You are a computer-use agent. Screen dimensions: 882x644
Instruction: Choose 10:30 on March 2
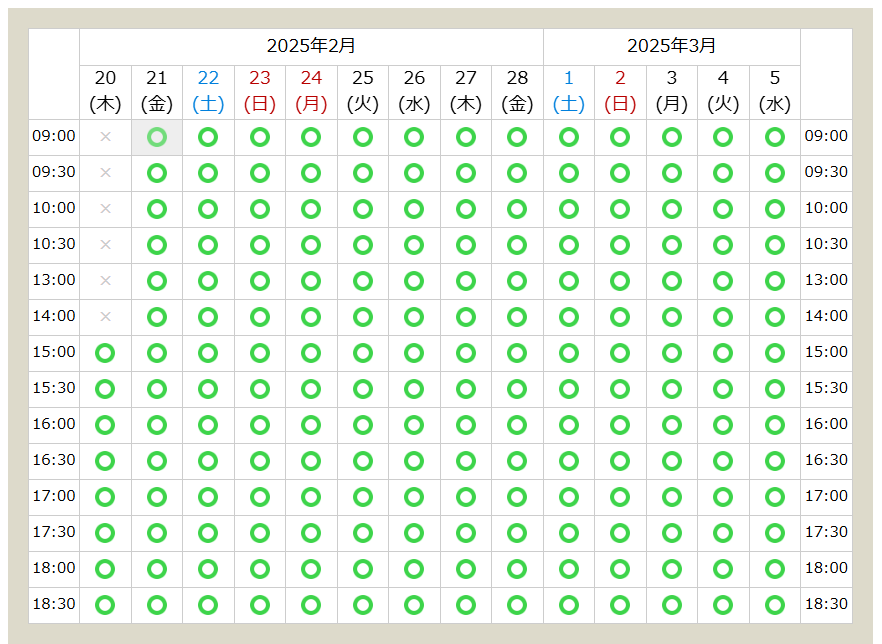620,245
